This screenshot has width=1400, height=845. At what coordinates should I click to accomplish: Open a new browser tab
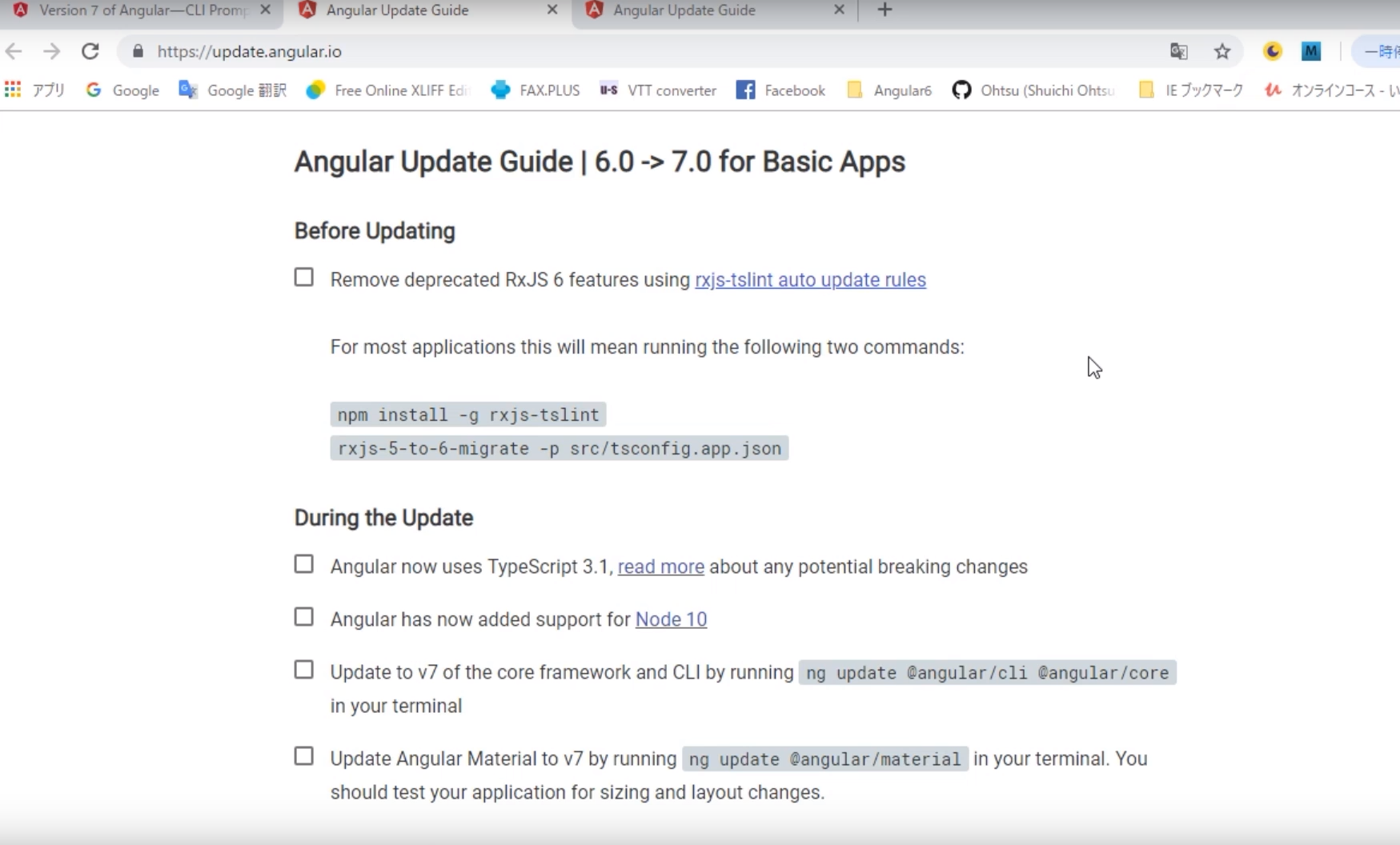[885, 10]
